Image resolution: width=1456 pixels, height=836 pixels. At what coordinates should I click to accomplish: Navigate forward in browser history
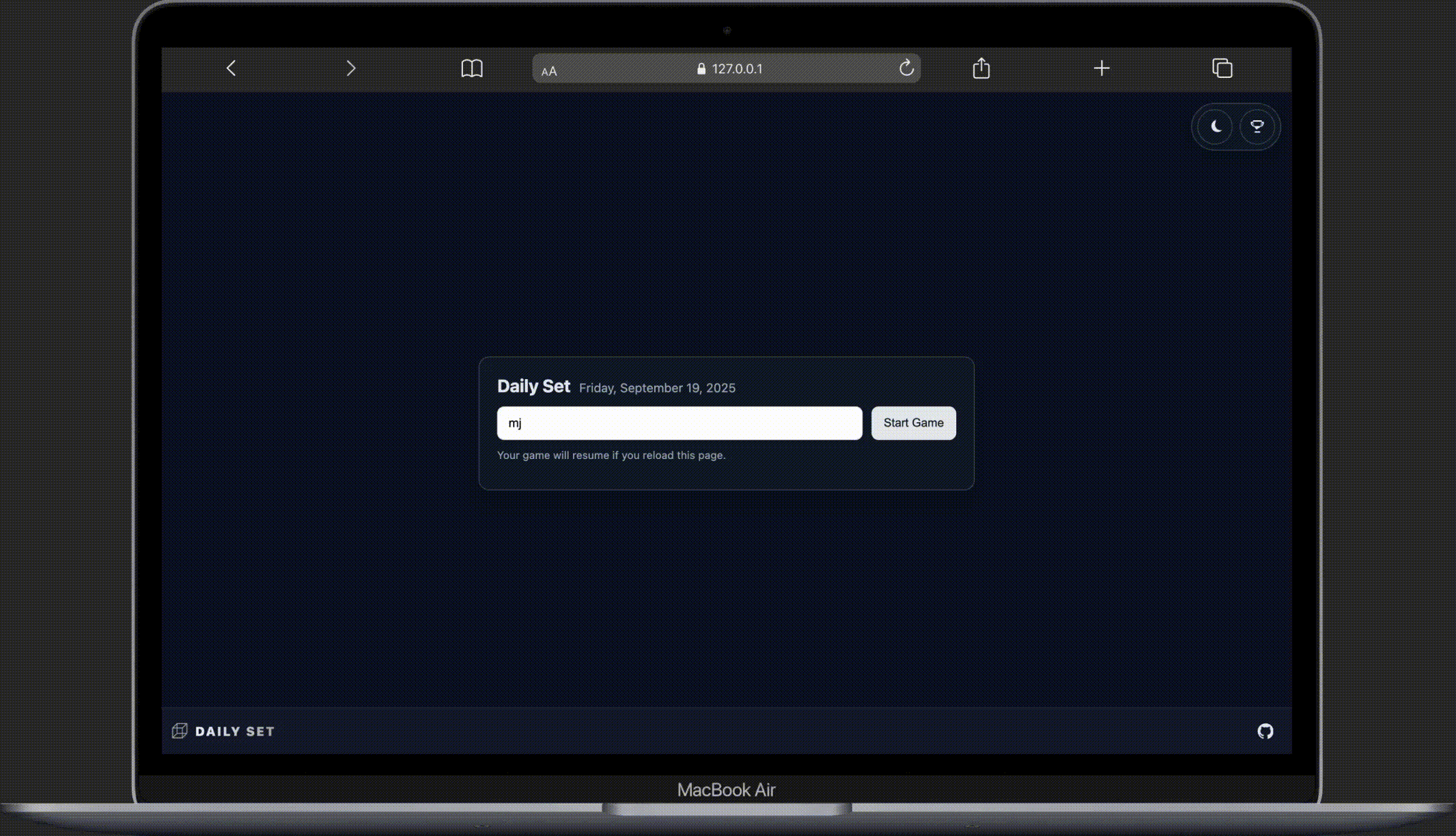click(x=350, y=68)
